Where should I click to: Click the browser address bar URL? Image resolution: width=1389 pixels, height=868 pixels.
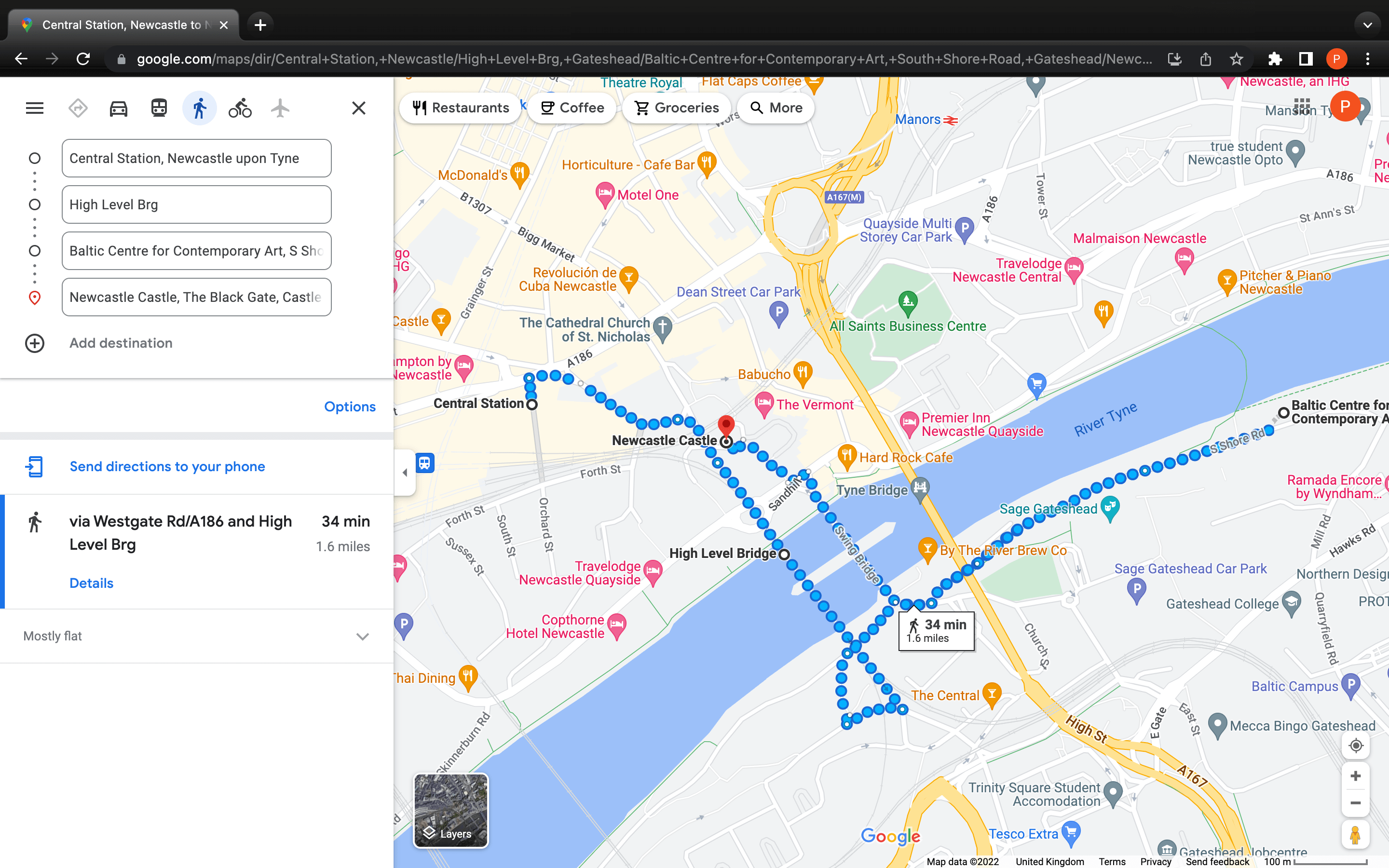(x=643, y=58)
